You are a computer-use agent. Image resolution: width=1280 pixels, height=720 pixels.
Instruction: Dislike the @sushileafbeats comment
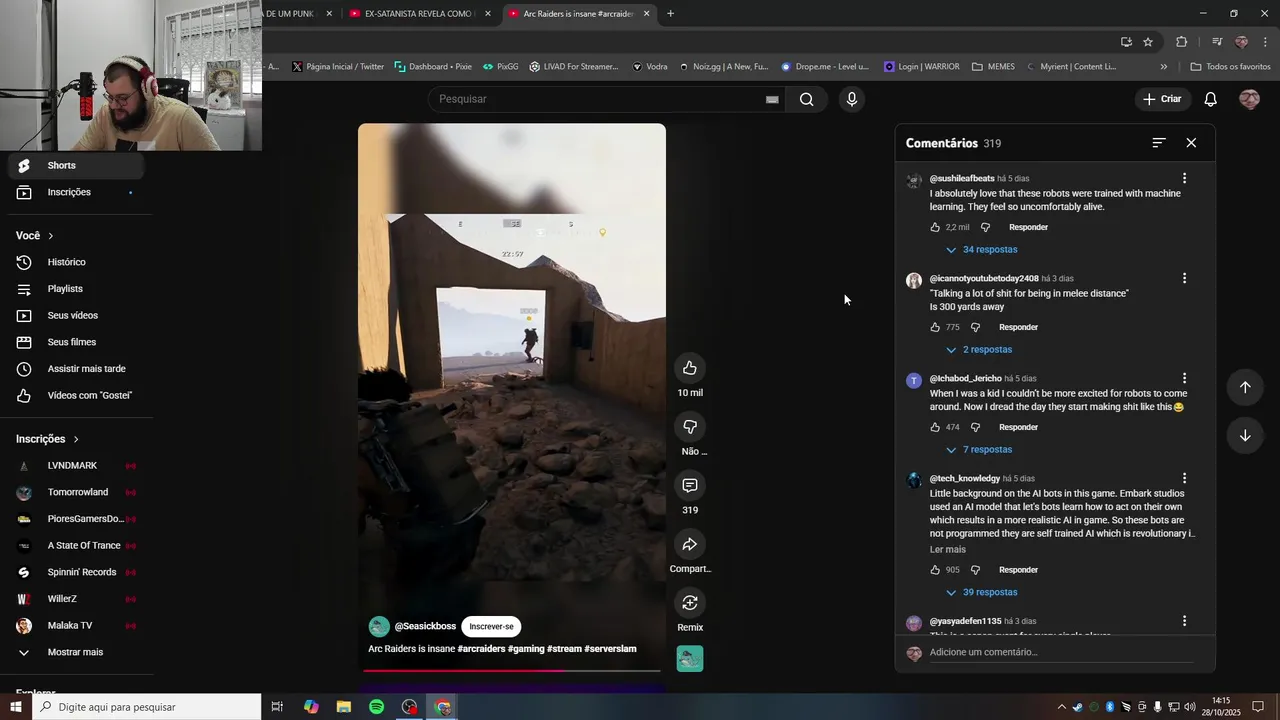[x=985, y=227]
